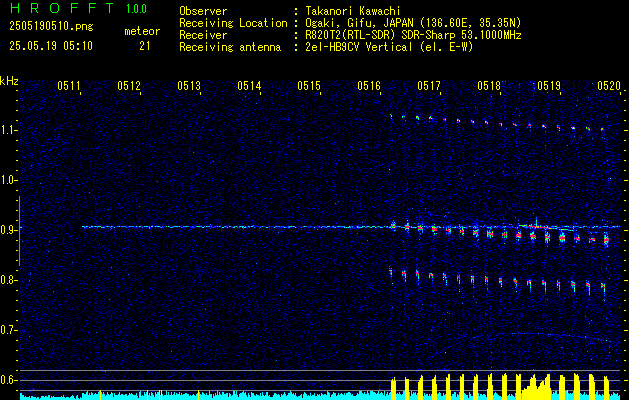Click the 0.8 kHz axis label
The image size is (629, 400).
point(7,280)
